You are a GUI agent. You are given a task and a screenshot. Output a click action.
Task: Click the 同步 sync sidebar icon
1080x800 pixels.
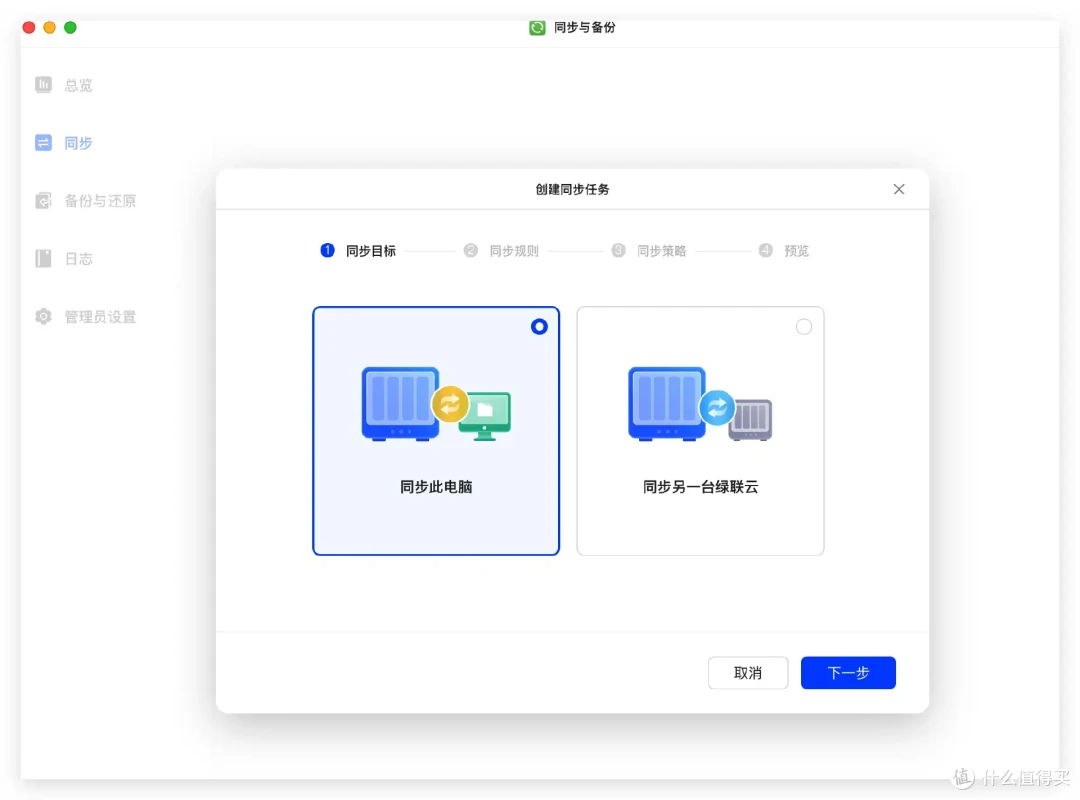(x=43, y=143)
